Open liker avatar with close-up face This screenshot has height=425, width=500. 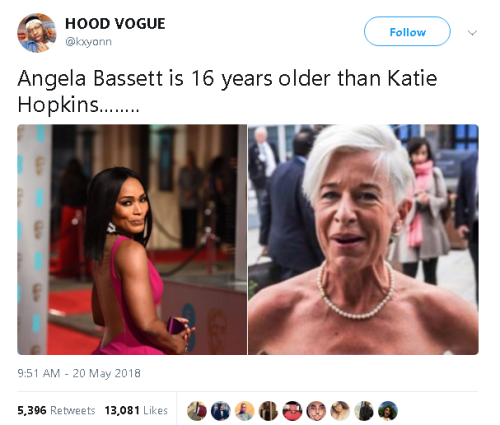[316, 411]
